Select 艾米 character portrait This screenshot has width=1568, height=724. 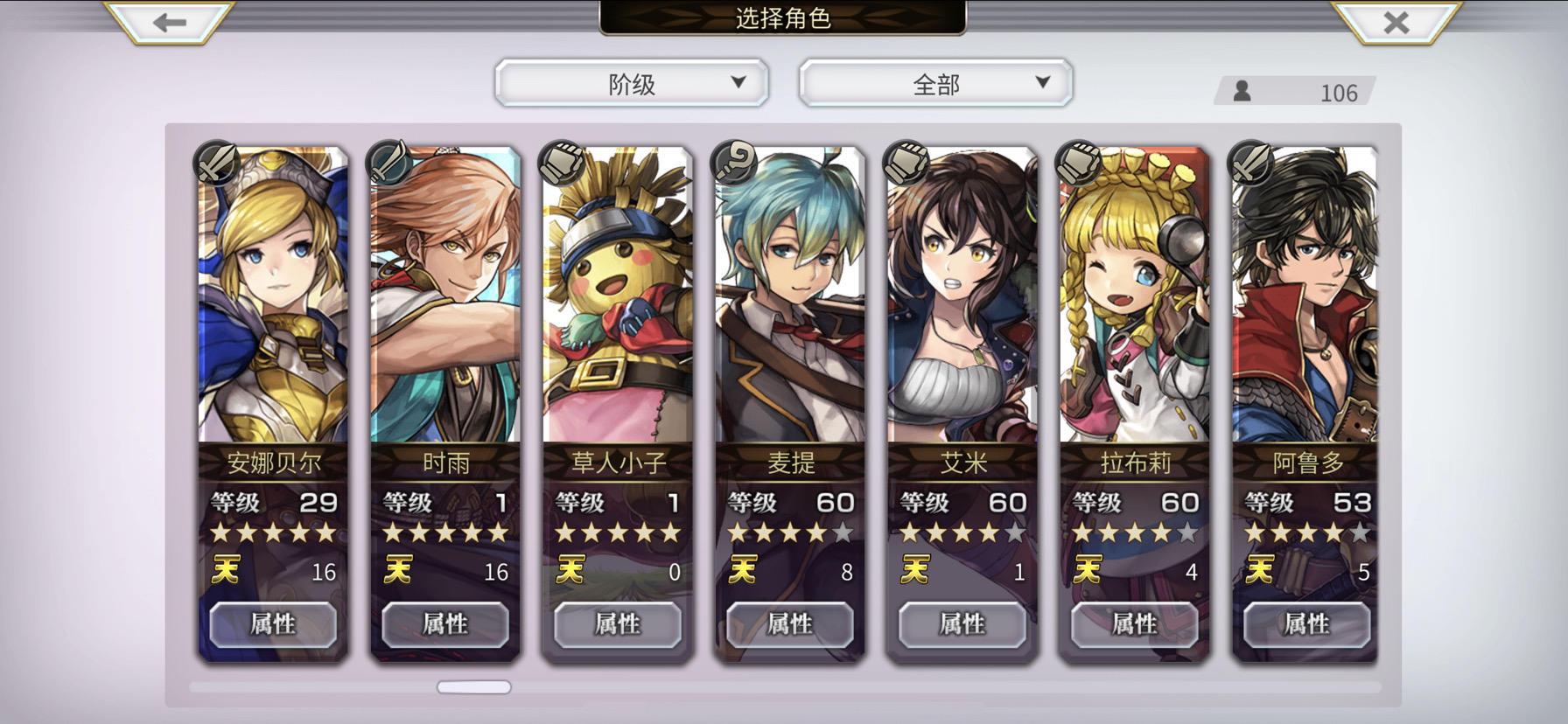pos(962,296)
